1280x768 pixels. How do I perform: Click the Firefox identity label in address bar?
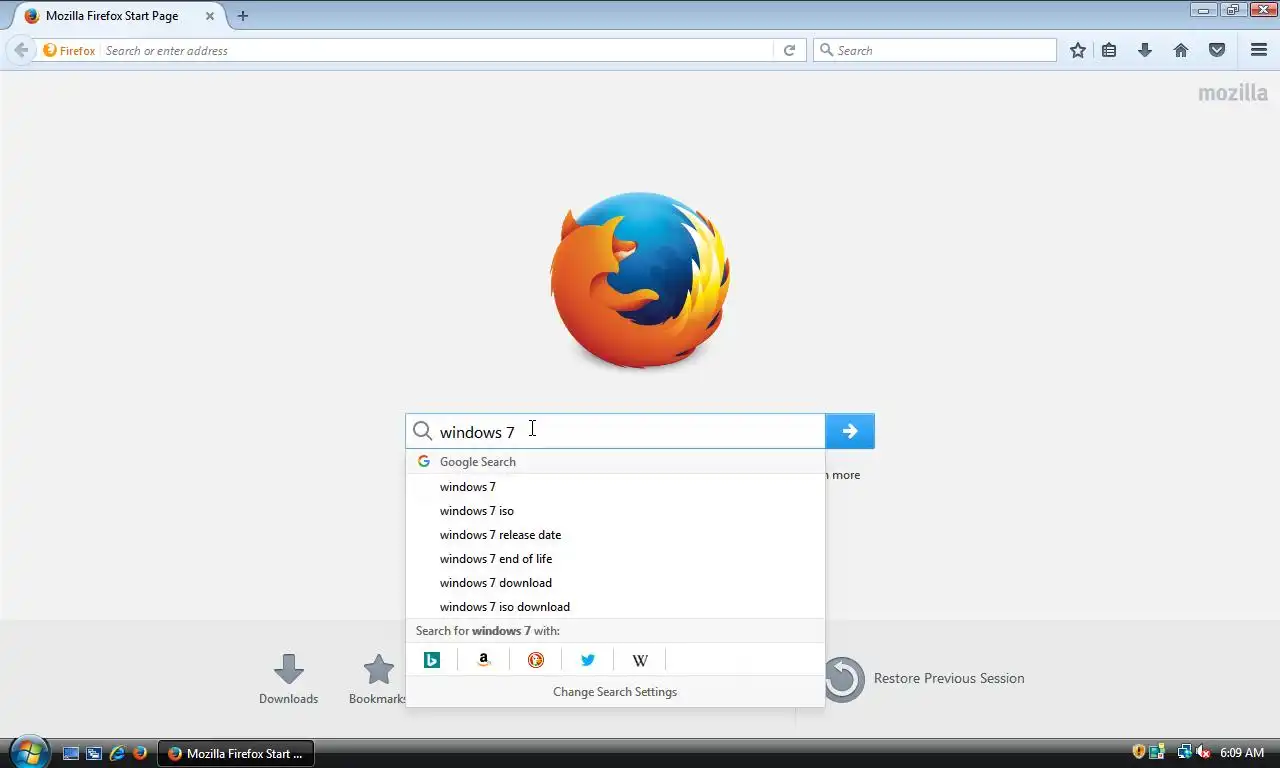pyautogui.click(x=69, y=50)
